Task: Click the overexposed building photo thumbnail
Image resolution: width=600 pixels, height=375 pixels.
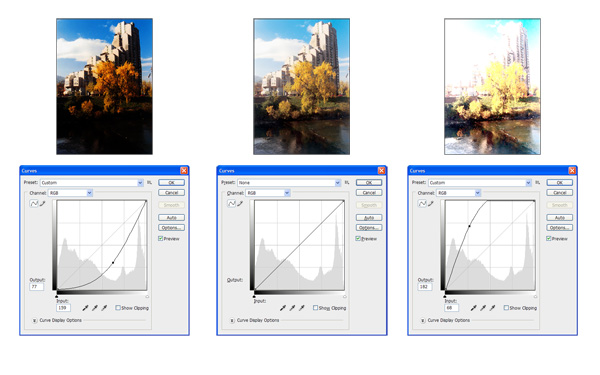Action: click(x=492, y=86)
